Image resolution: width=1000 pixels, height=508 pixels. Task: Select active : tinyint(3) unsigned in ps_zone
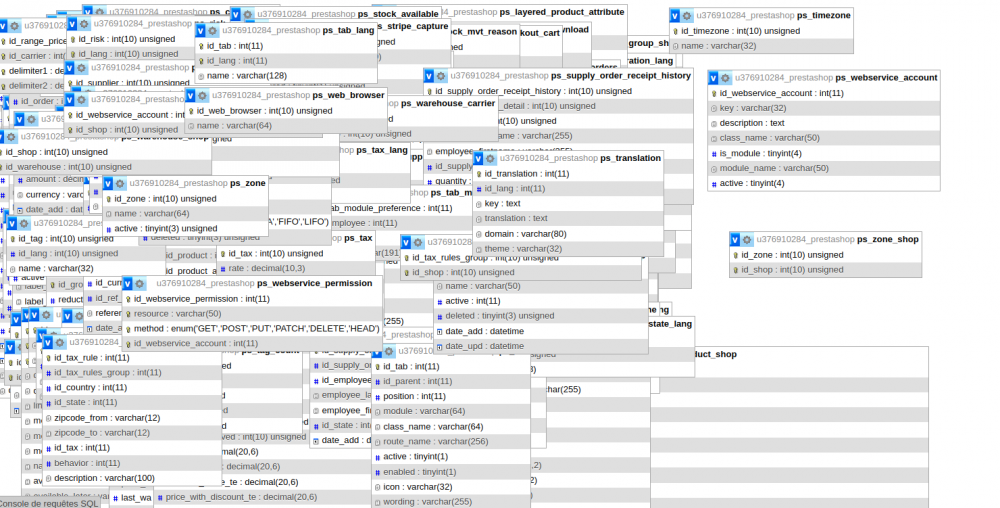click(185, 228)
